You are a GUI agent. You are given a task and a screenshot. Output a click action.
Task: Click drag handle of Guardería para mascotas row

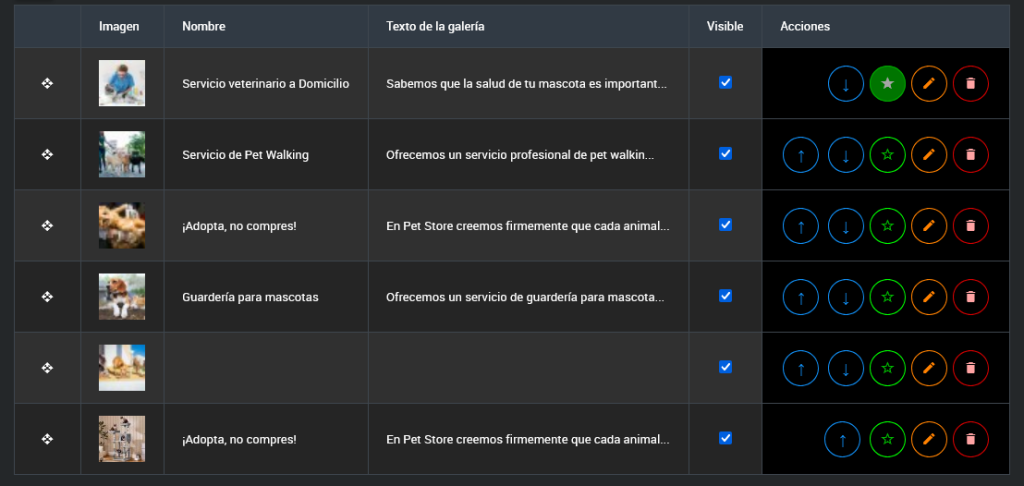[47, 297]
